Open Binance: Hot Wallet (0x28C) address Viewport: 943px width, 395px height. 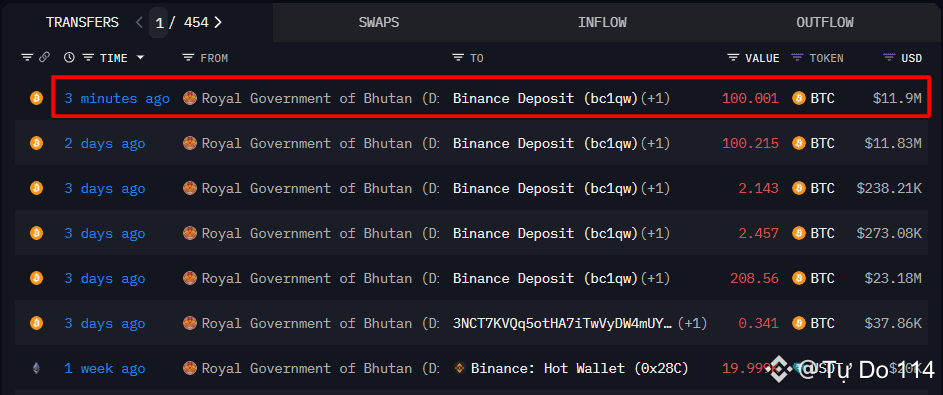579,368
